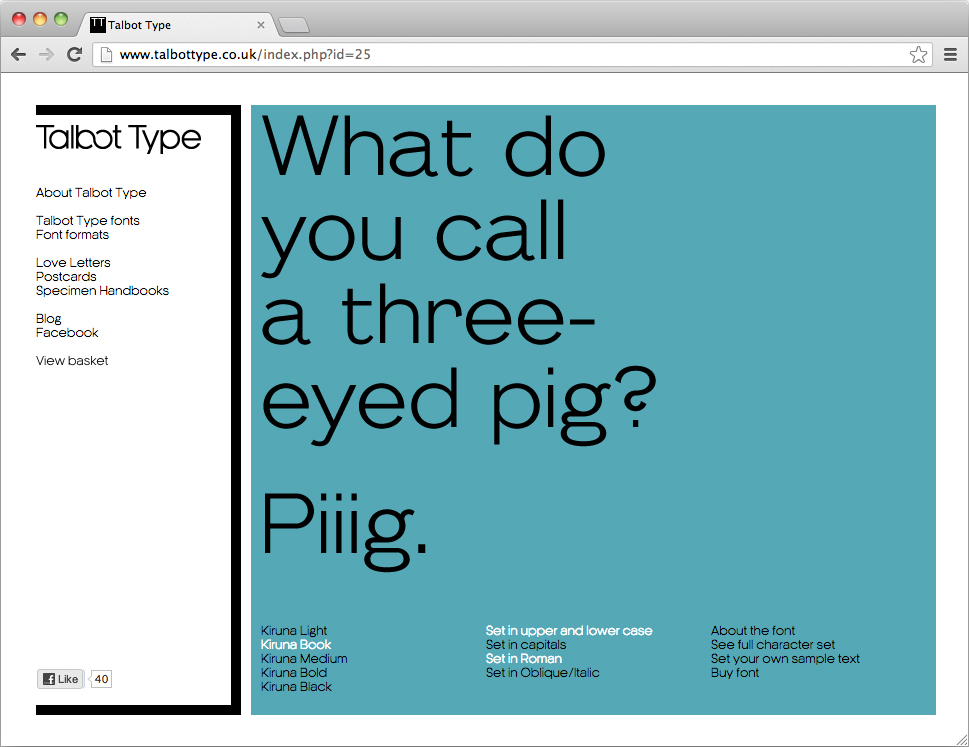Choose Set in Oblique/Italic

543,673
